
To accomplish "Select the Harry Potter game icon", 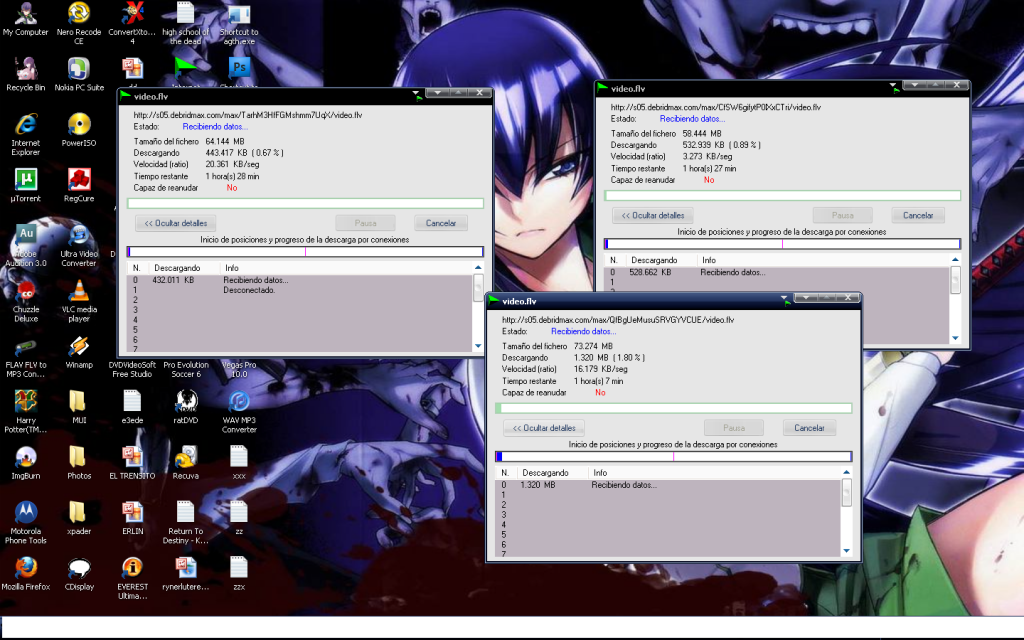I will click(x=25, y=411).
